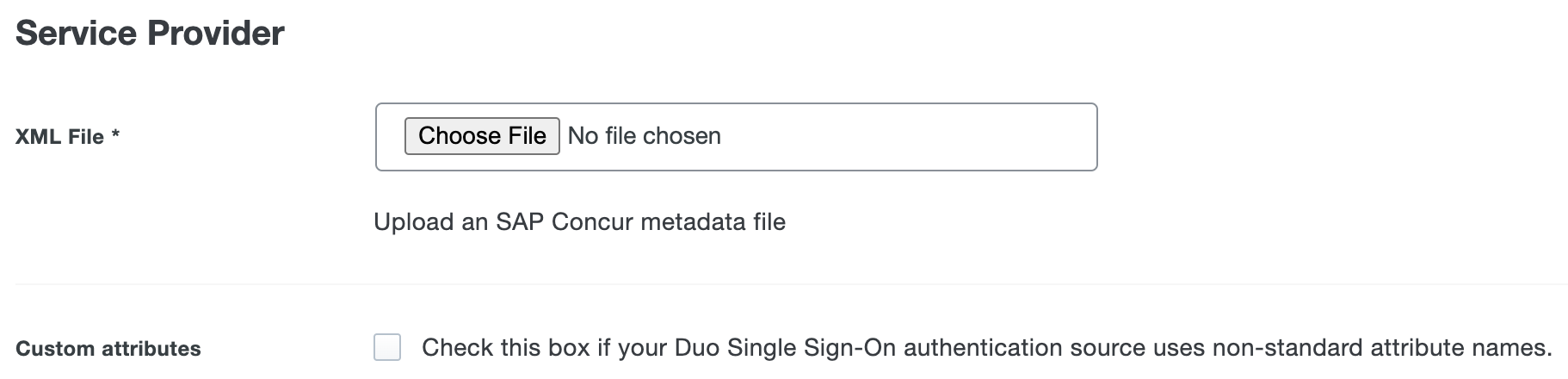
Task: Click the 'No file chosen' text
Action: click(x=644, y=136)
